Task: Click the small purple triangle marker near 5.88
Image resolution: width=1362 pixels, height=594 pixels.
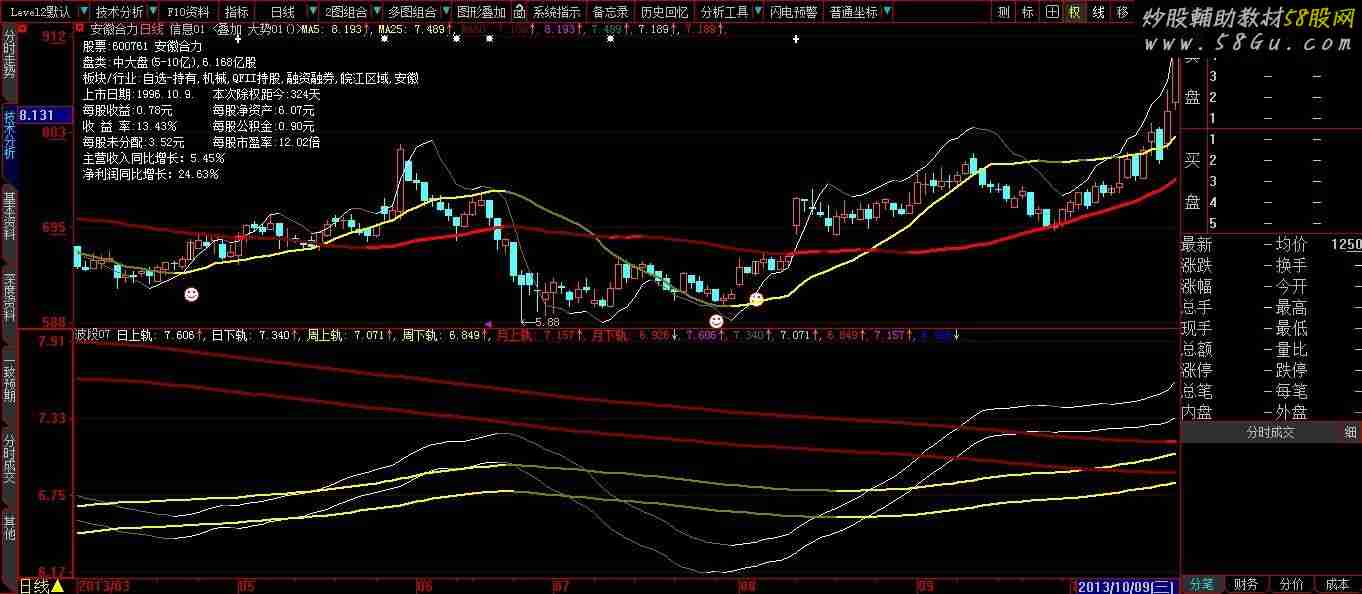Action: [x=487, y=323]
